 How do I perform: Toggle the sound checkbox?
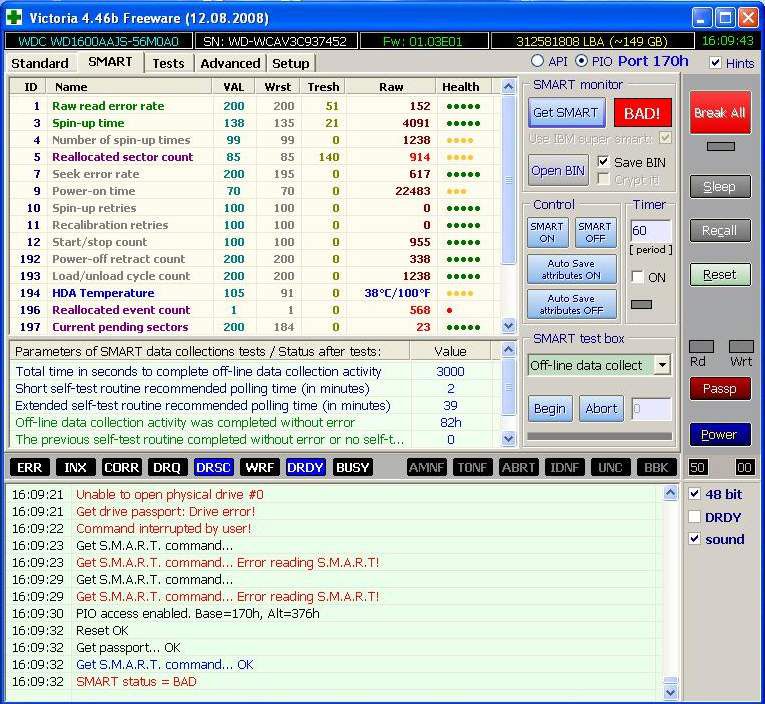pos(694,539)
